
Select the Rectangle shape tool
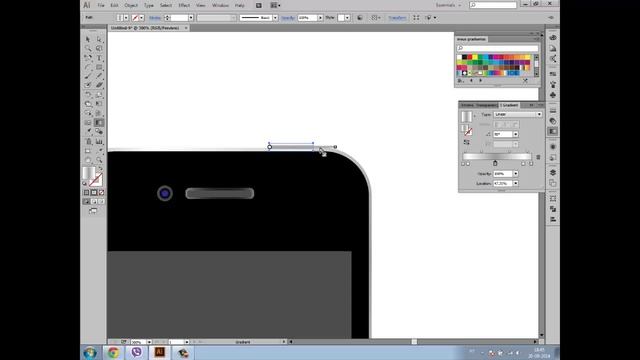(x=99, y=67)
